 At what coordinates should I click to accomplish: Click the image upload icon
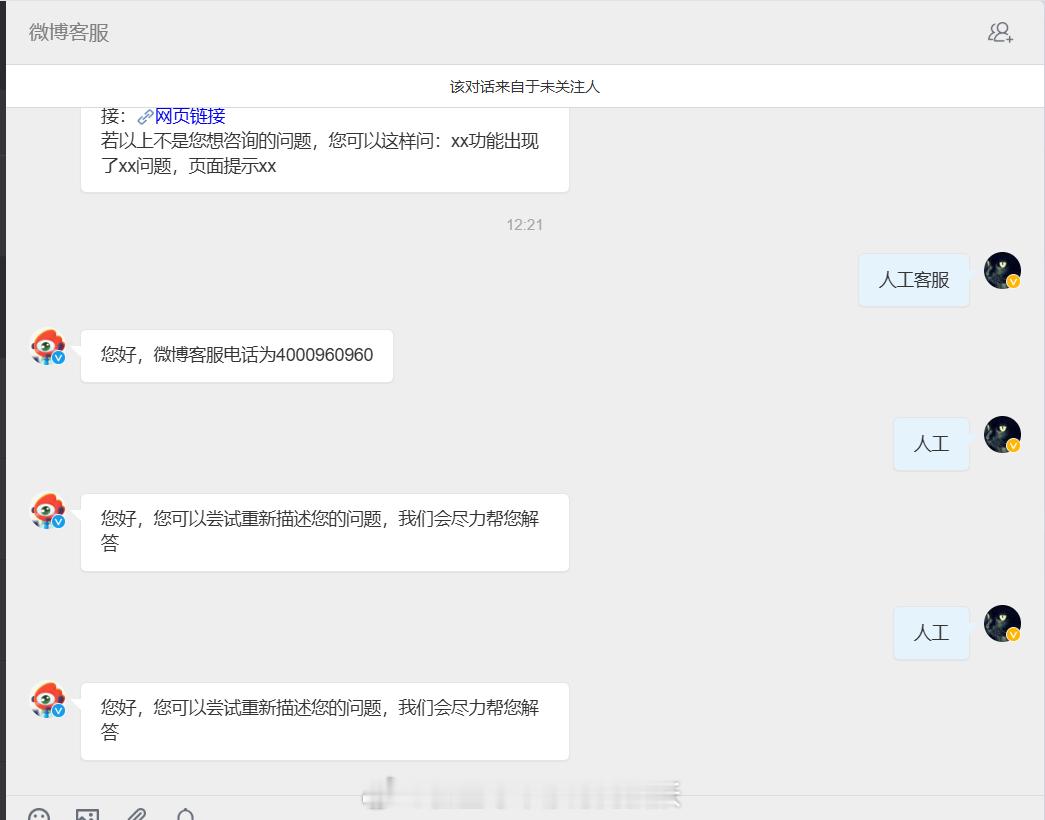point(87,815)
